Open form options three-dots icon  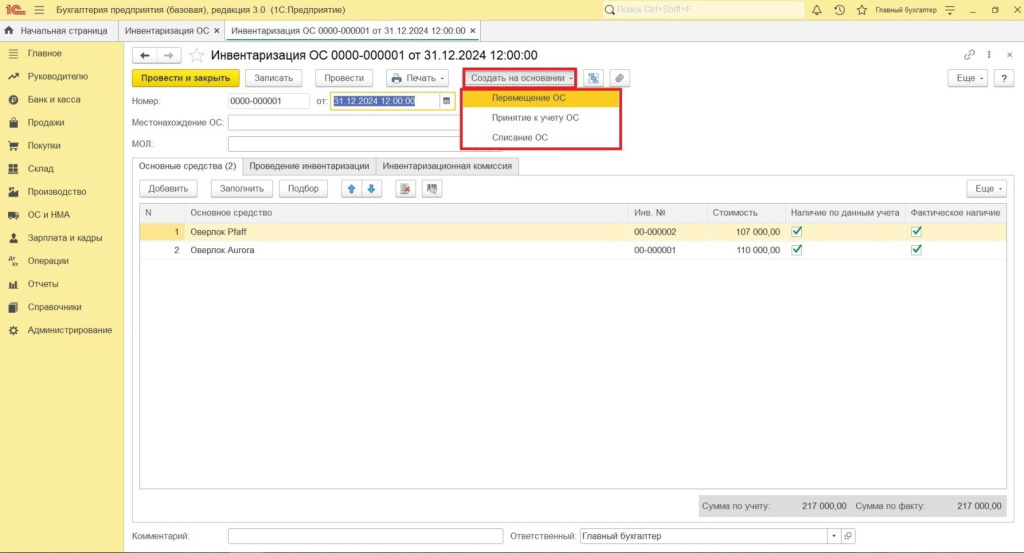989,55
